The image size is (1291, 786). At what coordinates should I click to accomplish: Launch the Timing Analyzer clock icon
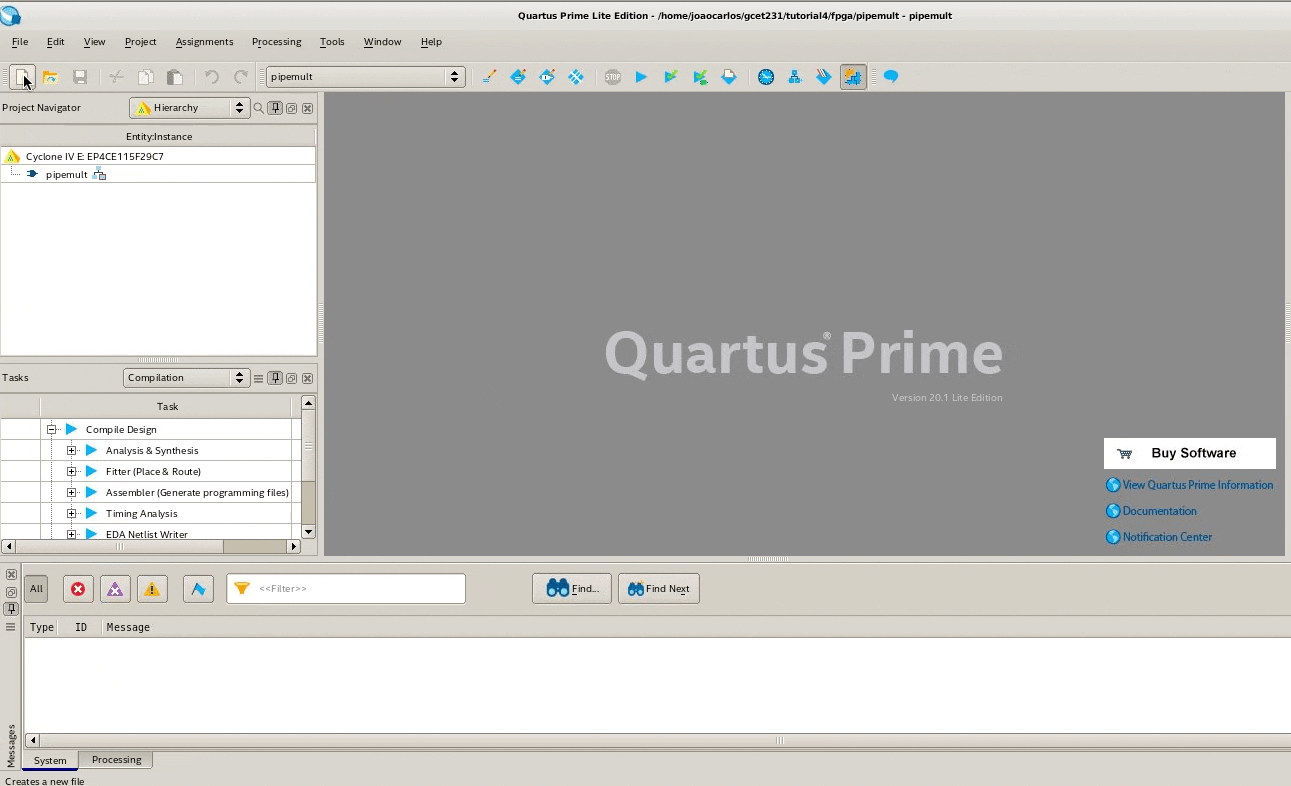tap(766, 77)
